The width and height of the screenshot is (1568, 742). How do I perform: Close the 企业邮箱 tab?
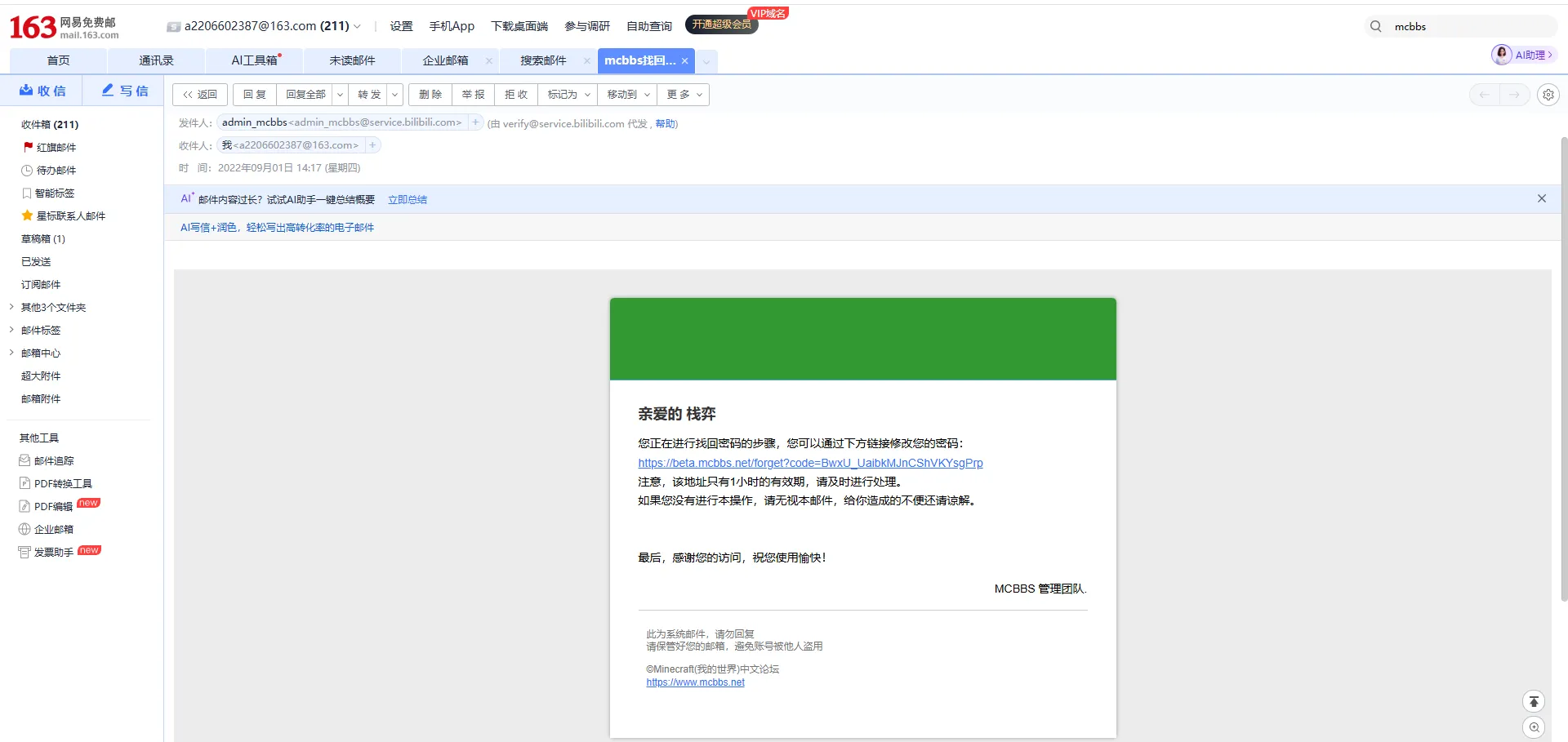pyautogui.click(x=488, y=61)
